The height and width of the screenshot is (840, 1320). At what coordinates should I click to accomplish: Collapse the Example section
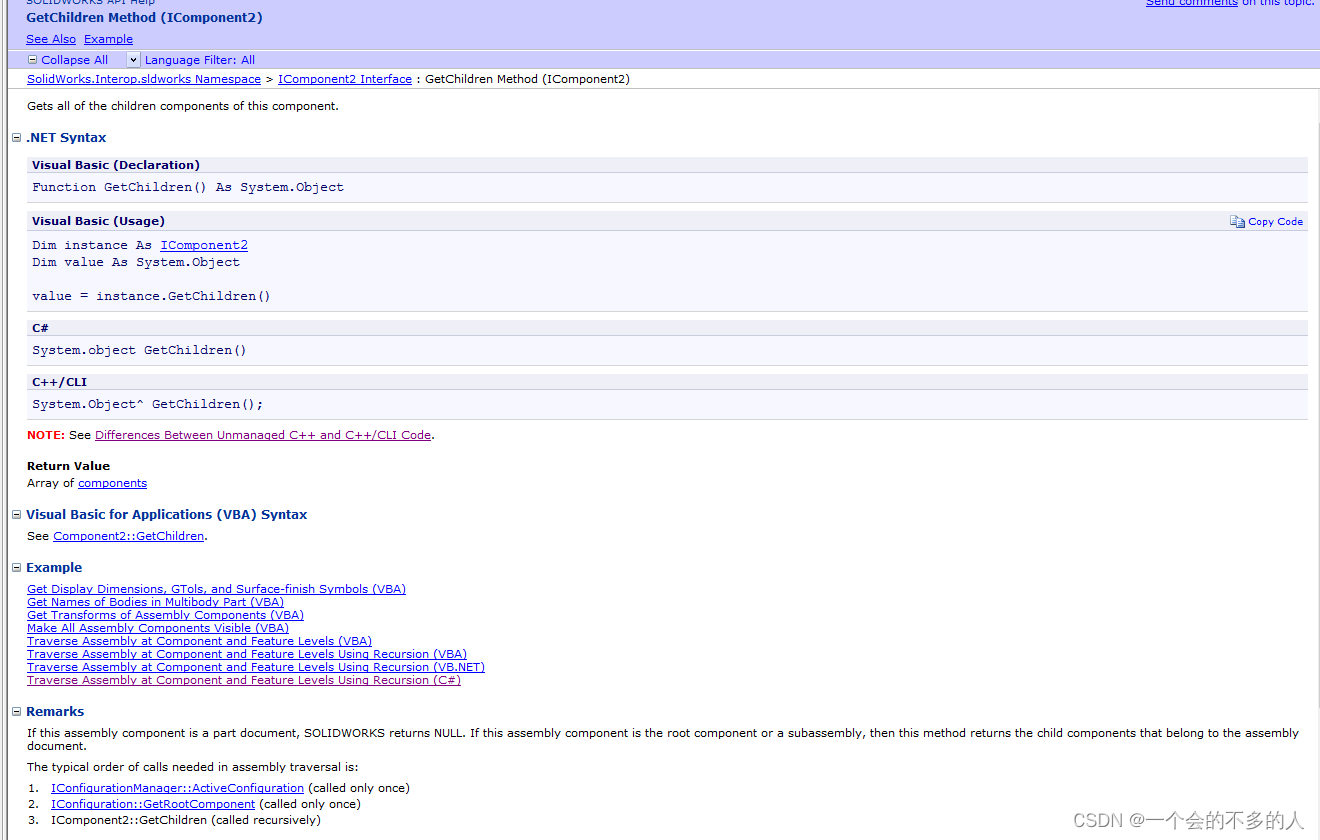(x=16, y=567)
